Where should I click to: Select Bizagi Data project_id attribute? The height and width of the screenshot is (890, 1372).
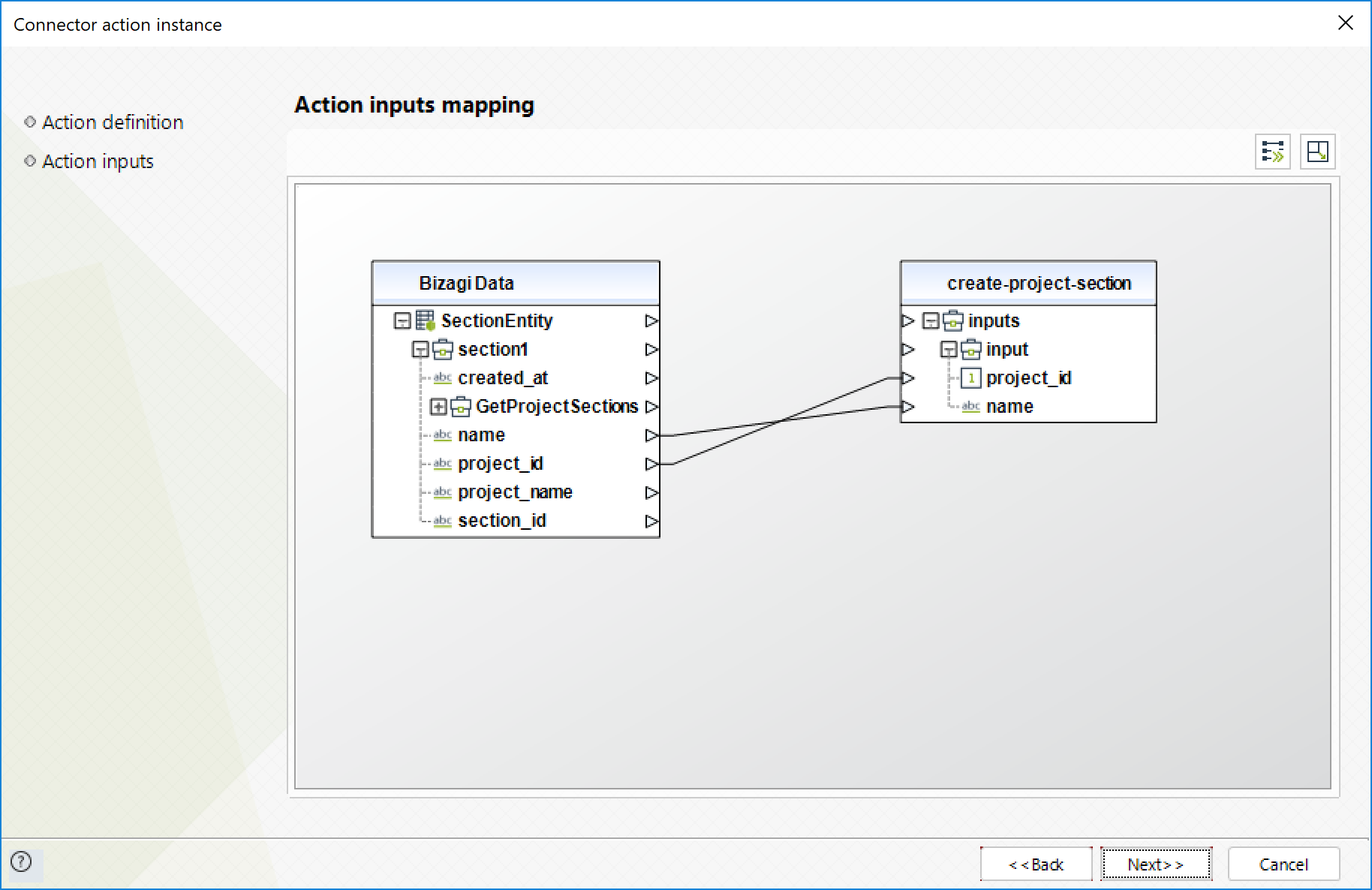[x=500, y=464]
